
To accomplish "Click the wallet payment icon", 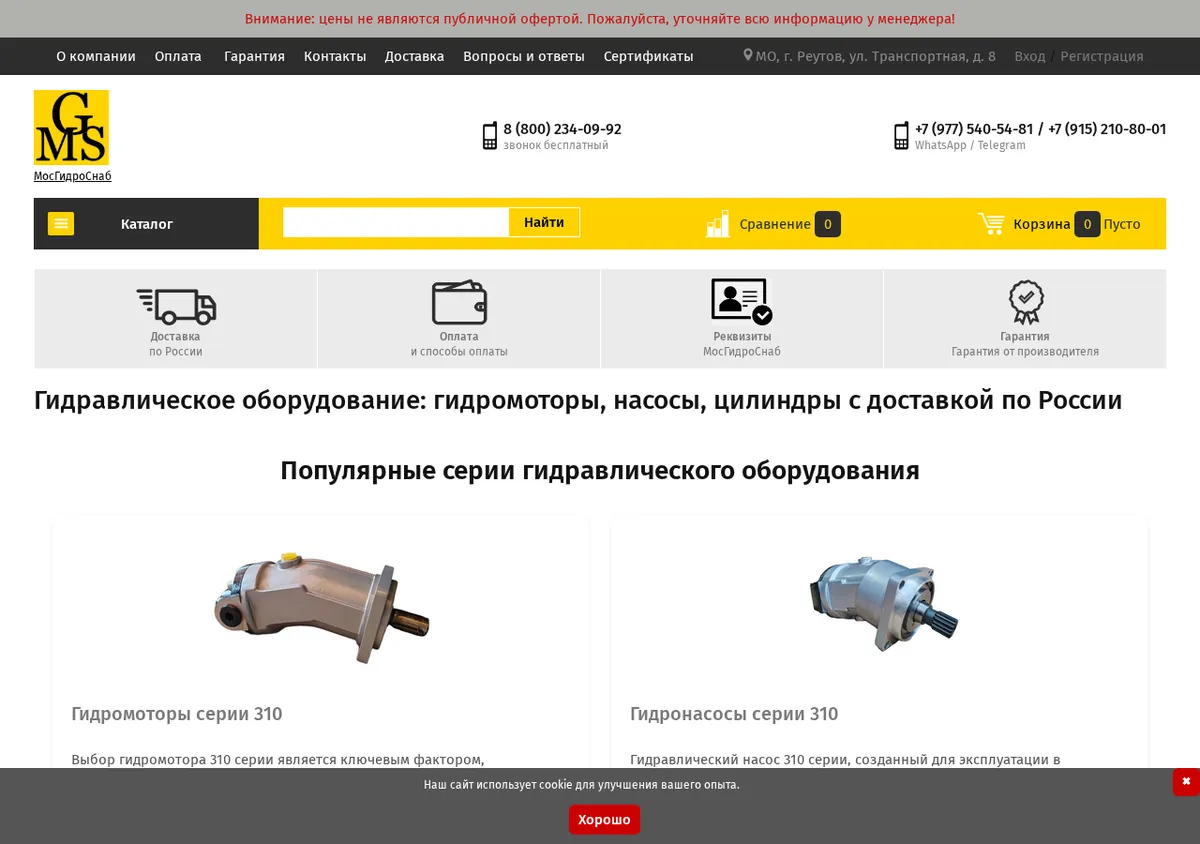I will 459,302.
